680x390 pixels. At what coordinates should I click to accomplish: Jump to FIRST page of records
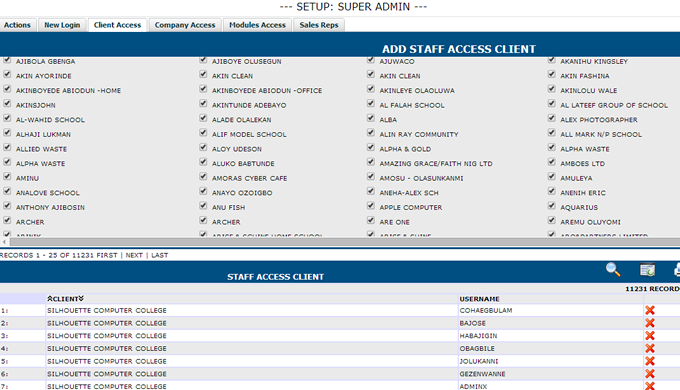tap(107, 255)
